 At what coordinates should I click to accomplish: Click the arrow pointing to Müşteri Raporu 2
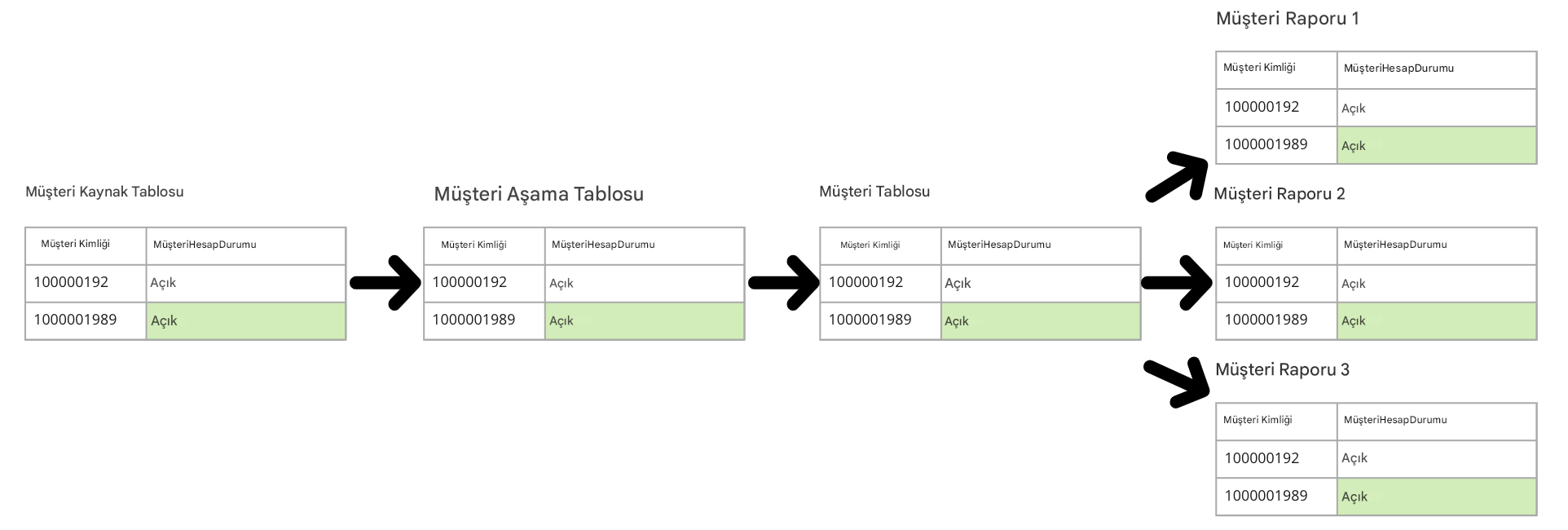1178,283
